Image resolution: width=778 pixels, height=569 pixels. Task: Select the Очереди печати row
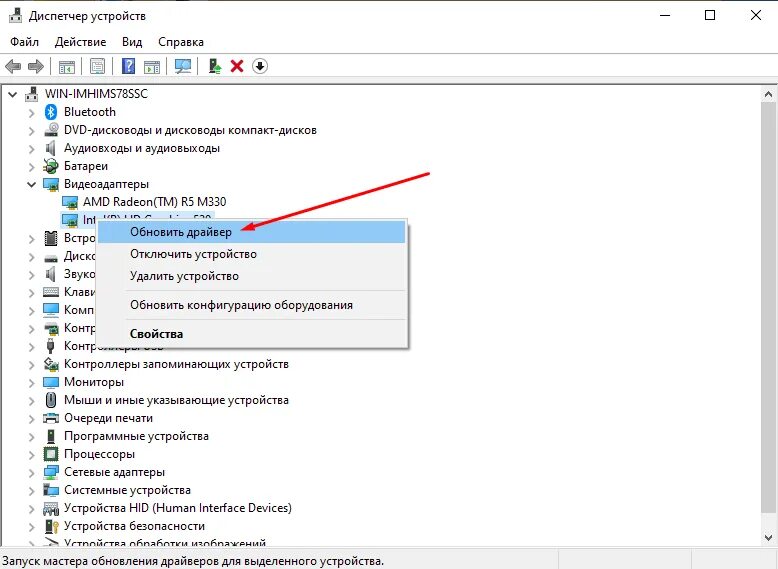pyautogui.click(x=108, y=418)
